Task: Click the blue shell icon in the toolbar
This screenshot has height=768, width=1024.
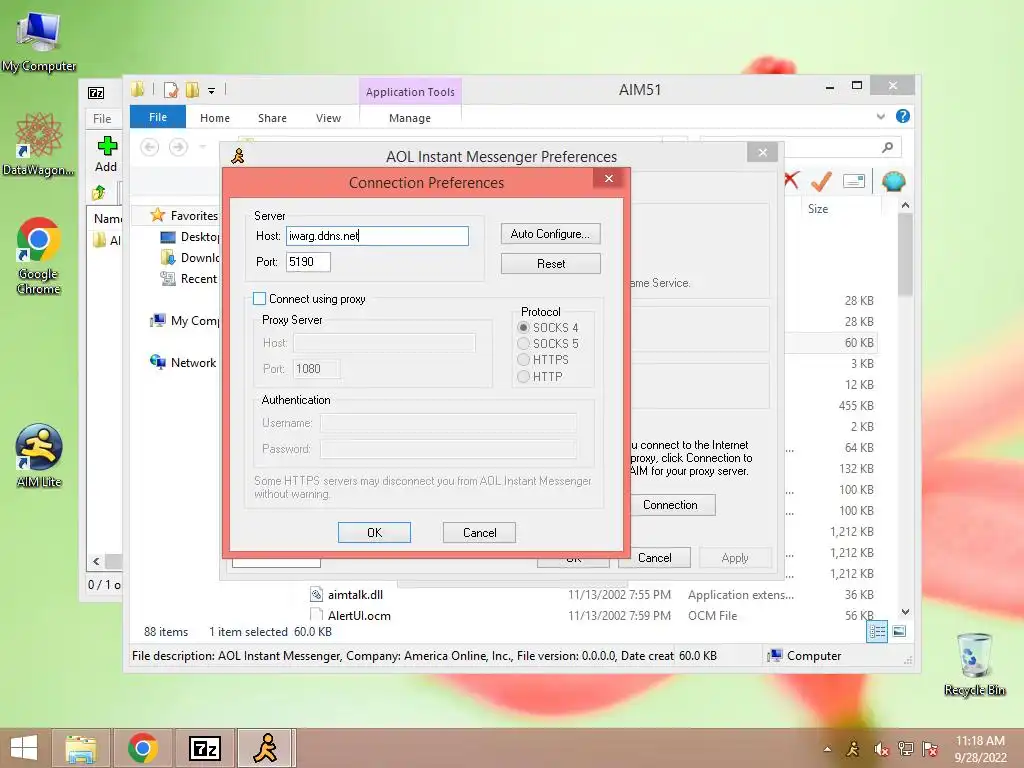Action: click(893, 181)
